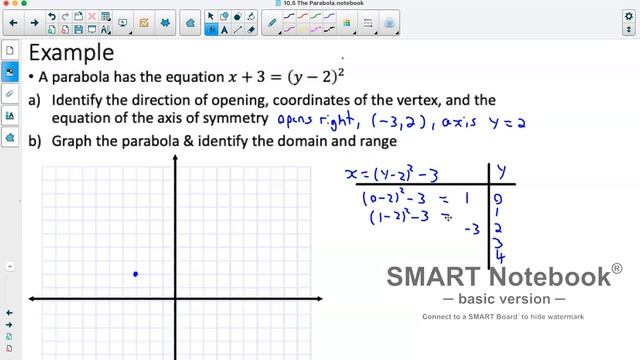Show the screen shade
The image size is (640, 360).
[x=92, y=29]
